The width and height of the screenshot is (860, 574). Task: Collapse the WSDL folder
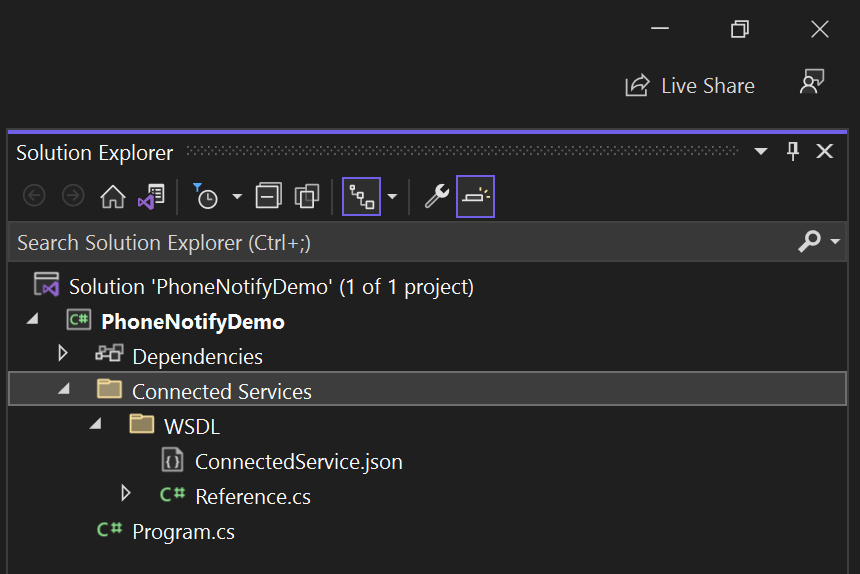click(x=96, y=424)
